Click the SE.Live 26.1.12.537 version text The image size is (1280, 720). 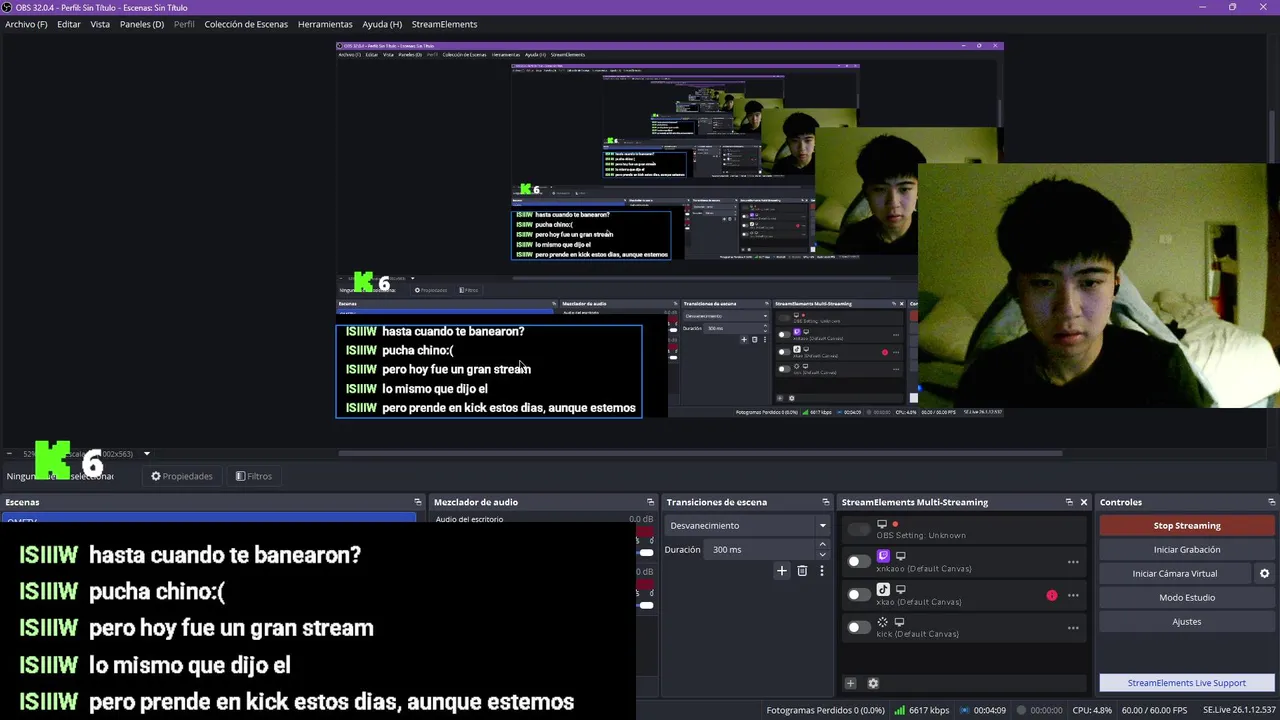[x=1239, y=710]
